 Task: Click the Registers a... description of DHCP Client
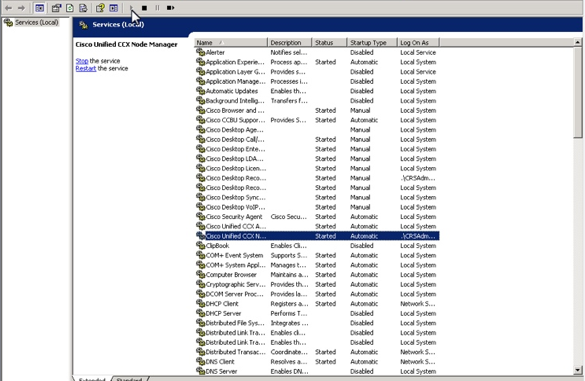point(290,304)
